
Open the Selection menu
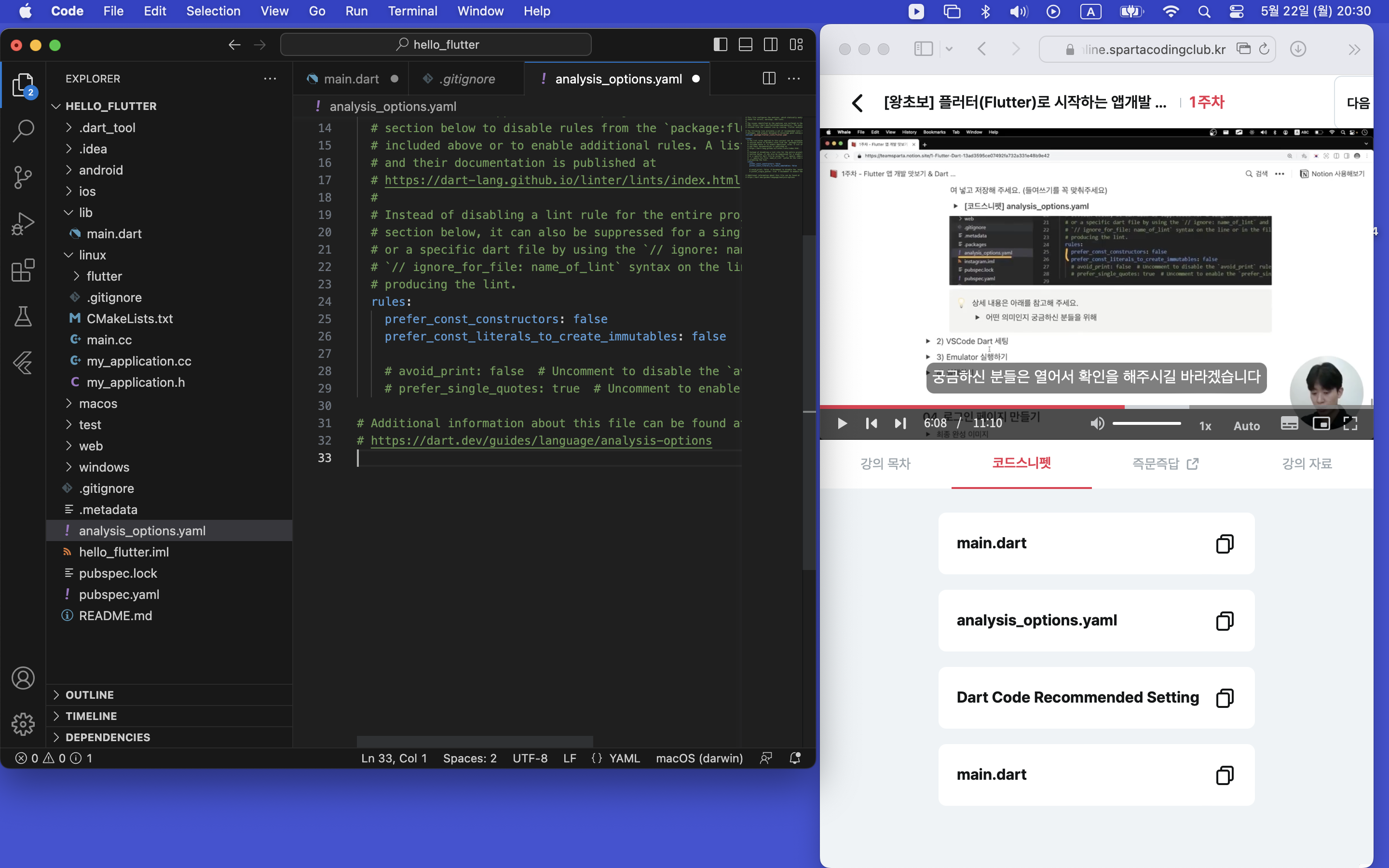pos(213,12)
